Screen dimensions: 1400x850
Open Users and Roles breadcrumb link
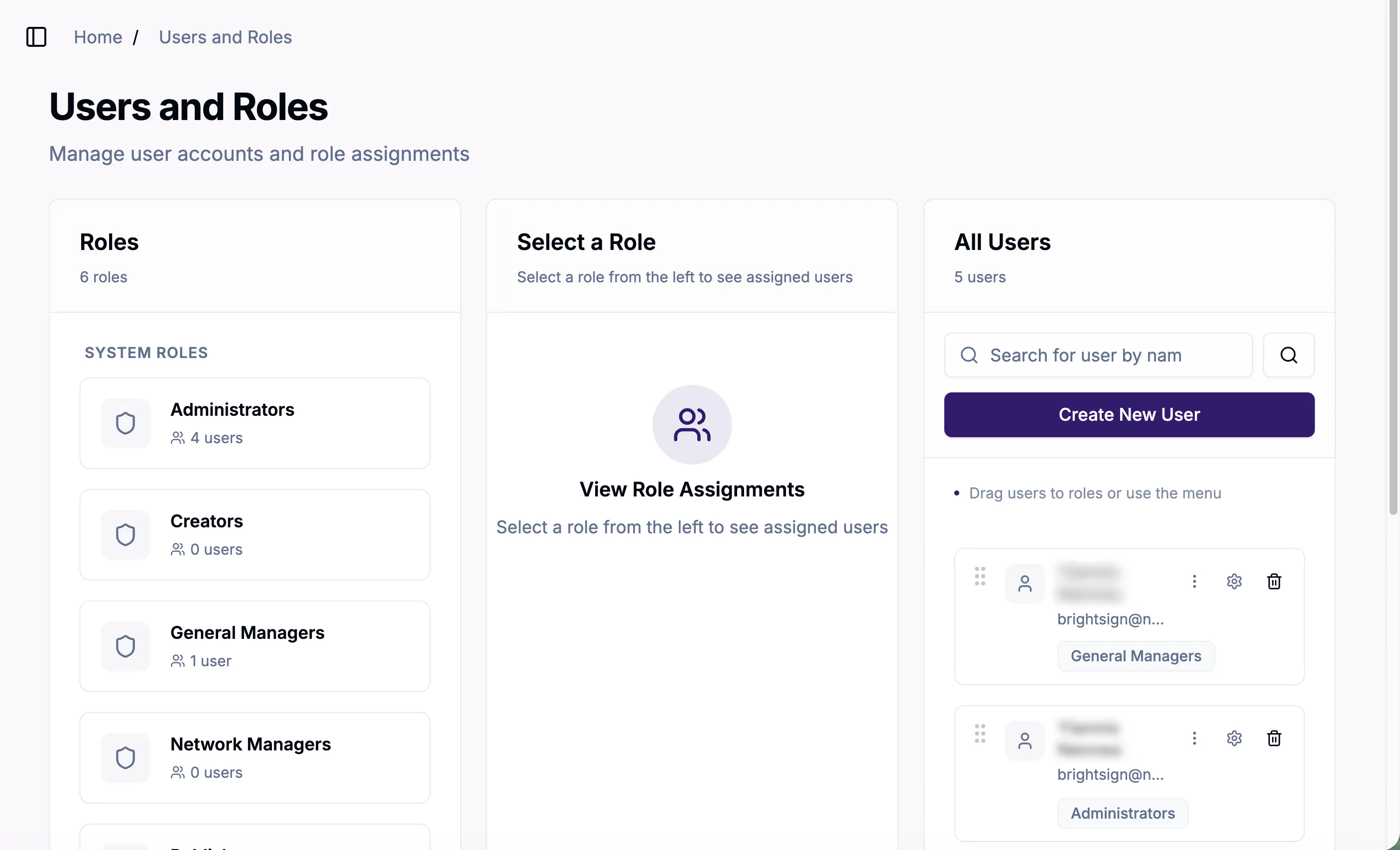225,37
